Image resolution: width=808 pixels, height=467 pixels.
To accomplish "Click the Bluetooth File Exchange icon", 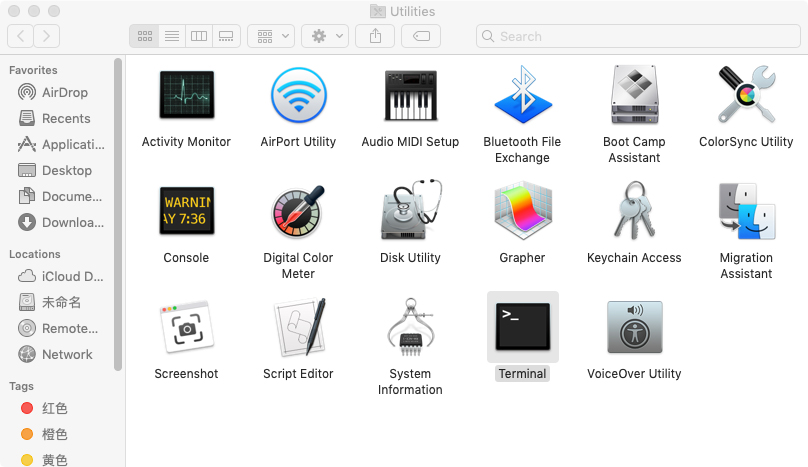I will point(522,96).
